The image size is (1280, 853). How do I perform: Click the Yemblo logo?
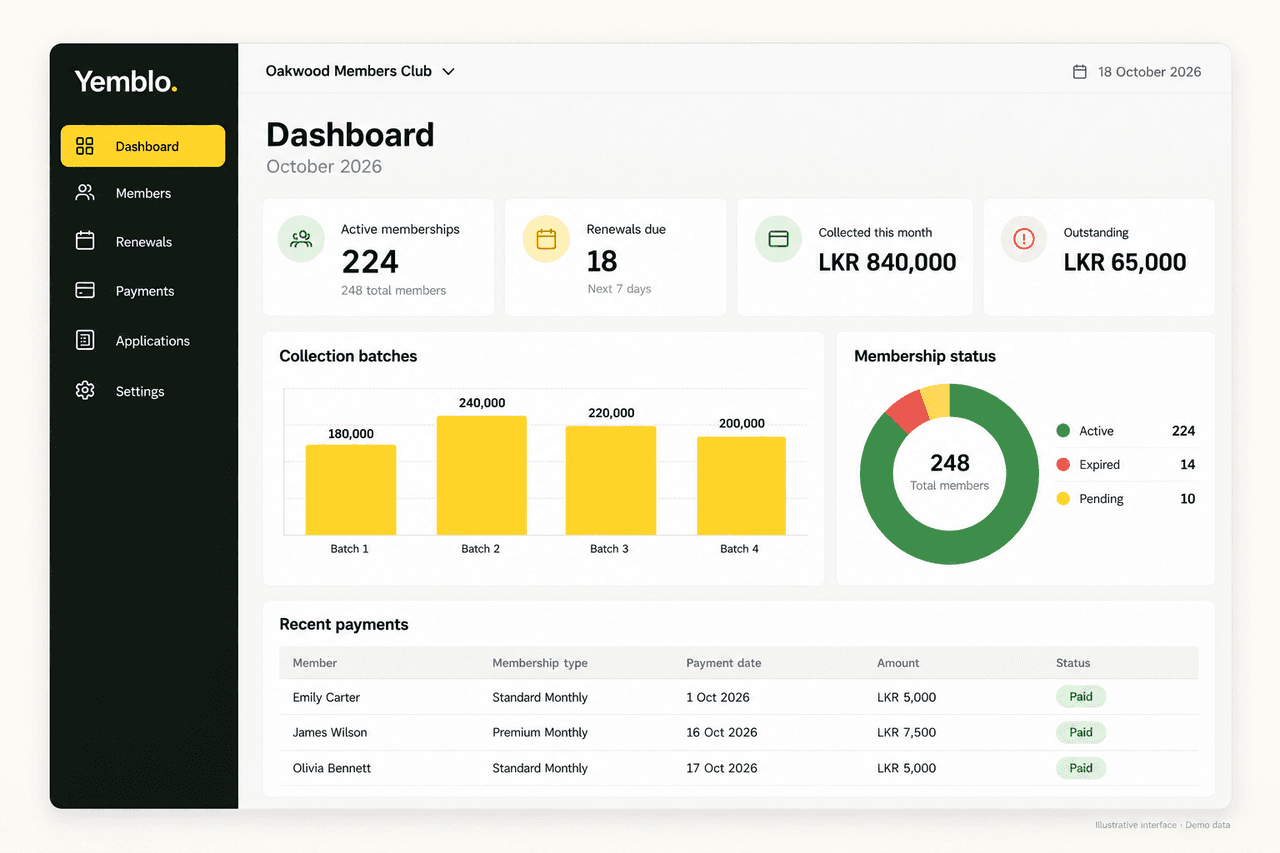(126, 82)
